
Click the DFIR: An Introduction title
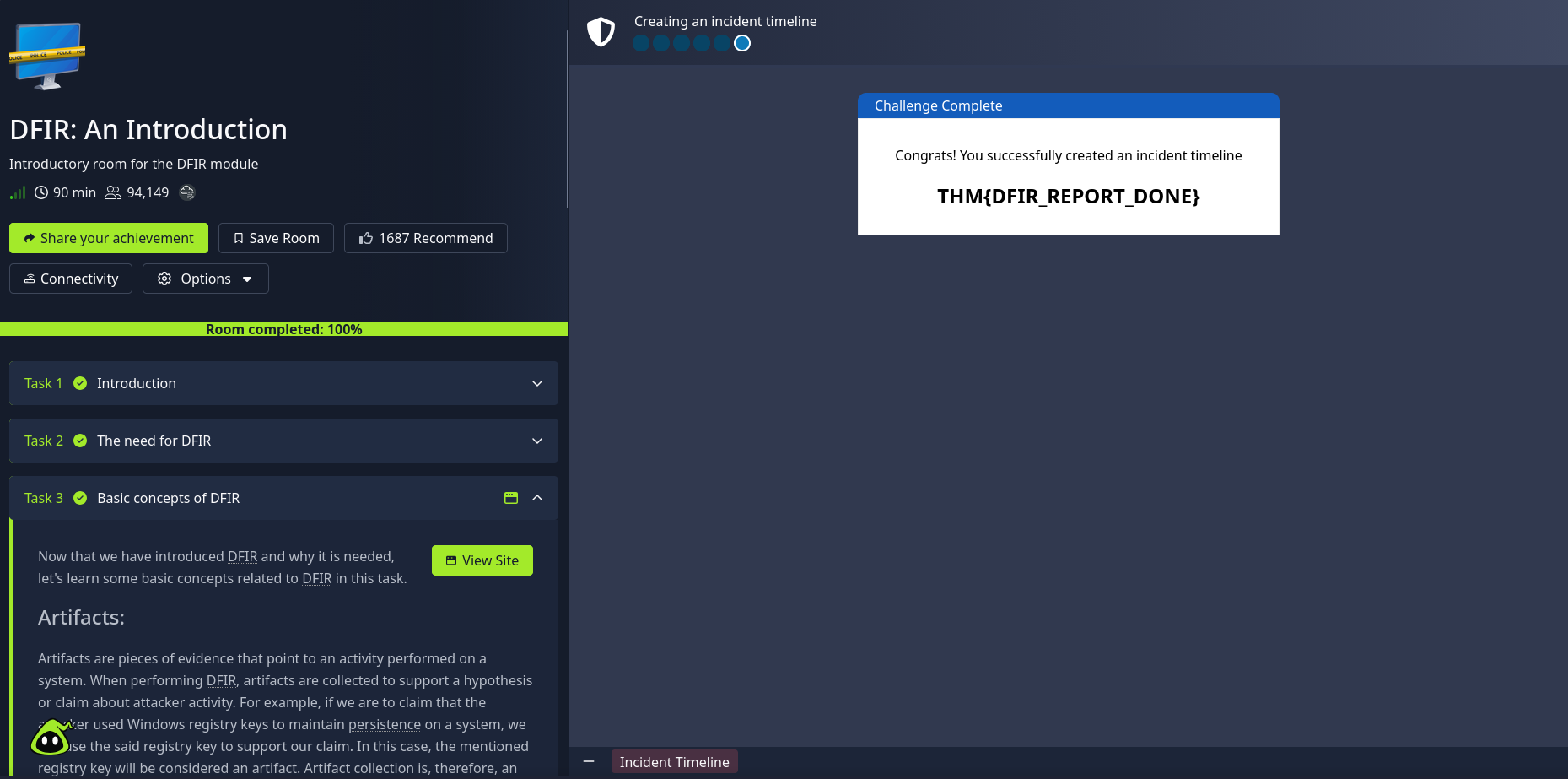(148, 129)
